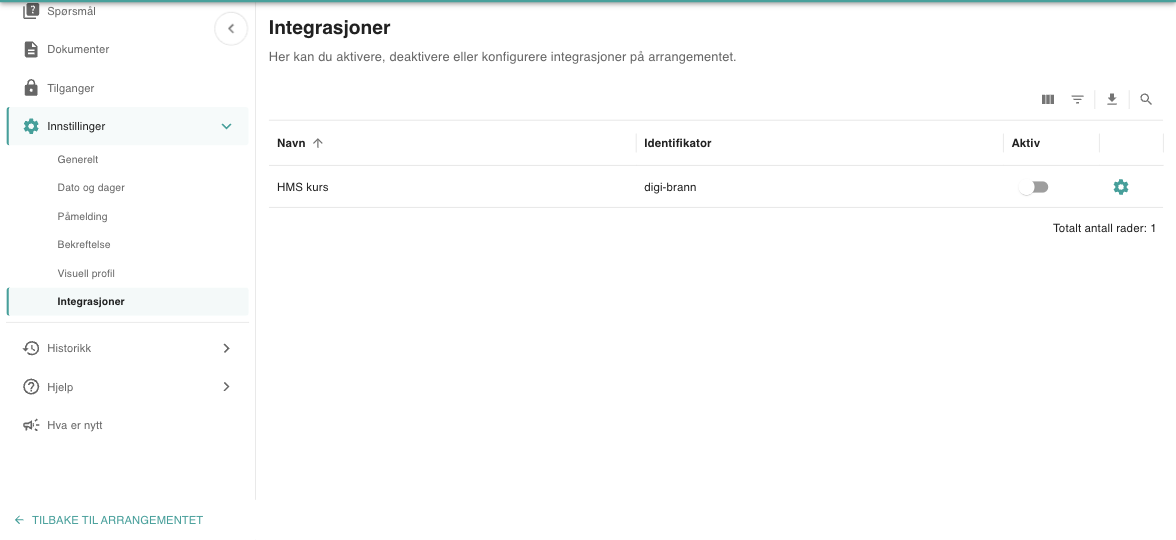Screen dimensions: 1176x540
Task: Click the Identifikator column header
Action: (x=677, y=143)
